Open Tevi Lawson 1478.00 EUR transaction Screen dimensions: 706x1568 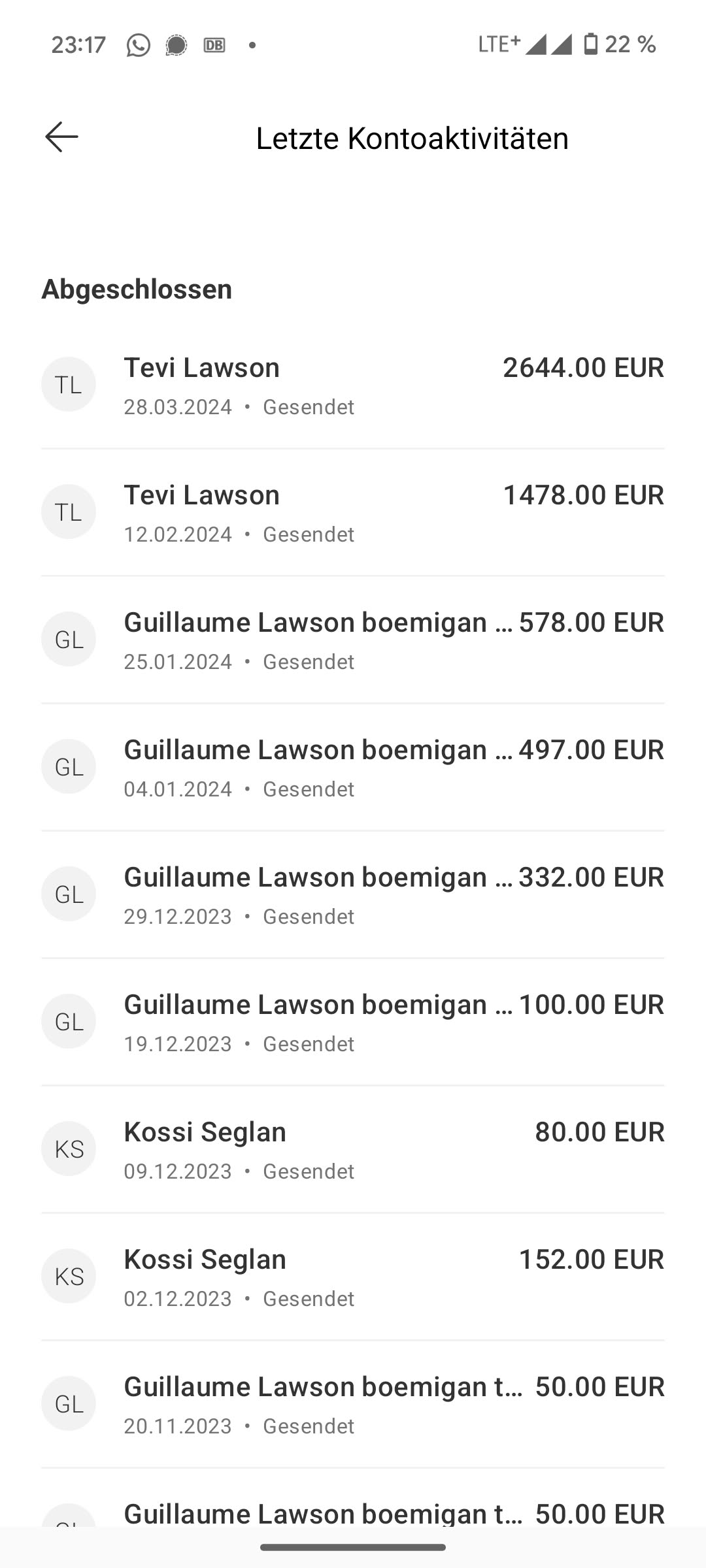pyautogui.click(x=353, y=513)
